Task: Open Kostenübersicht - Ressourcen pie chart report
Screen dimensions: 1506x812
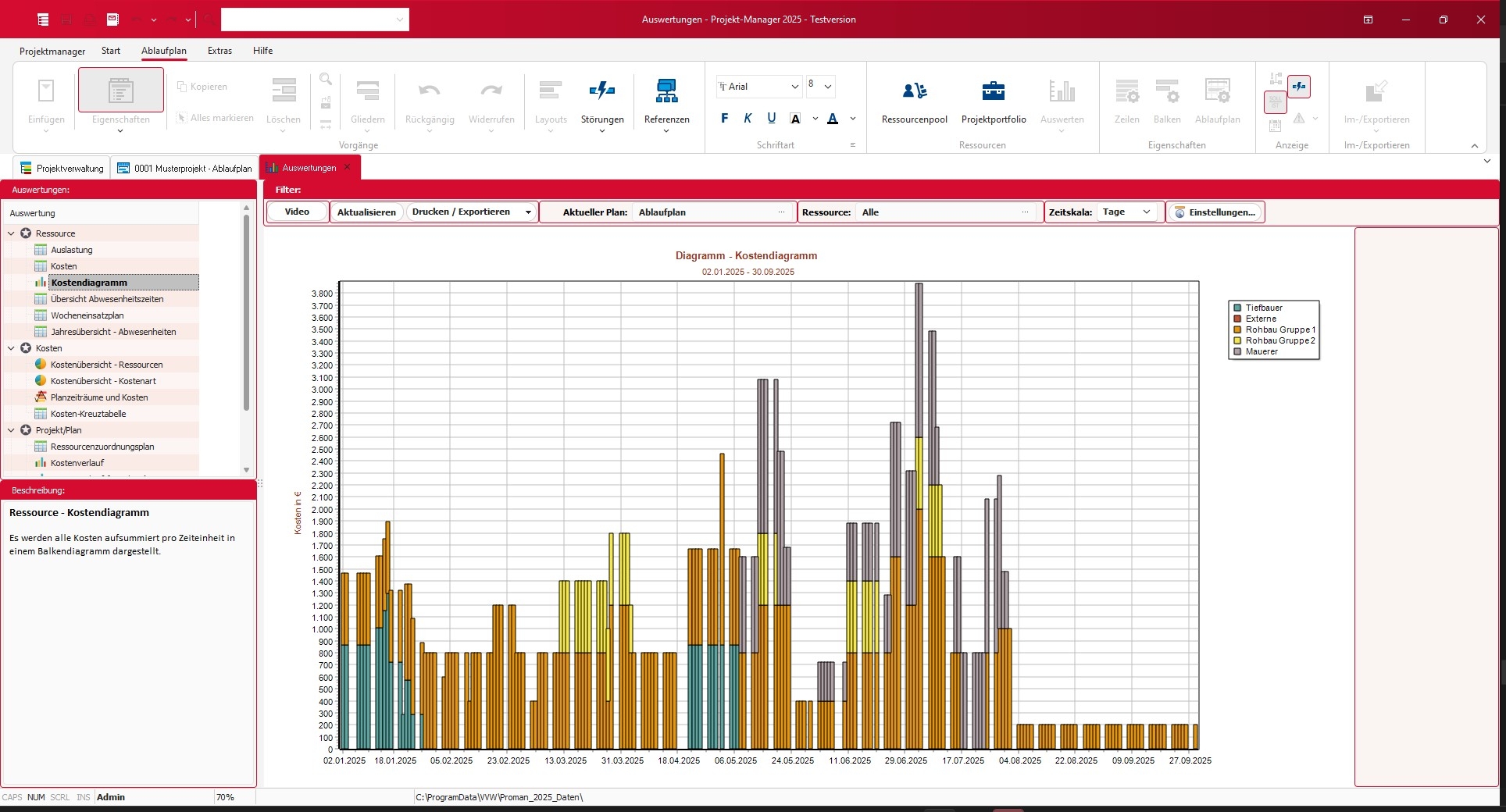Action: 106,365
